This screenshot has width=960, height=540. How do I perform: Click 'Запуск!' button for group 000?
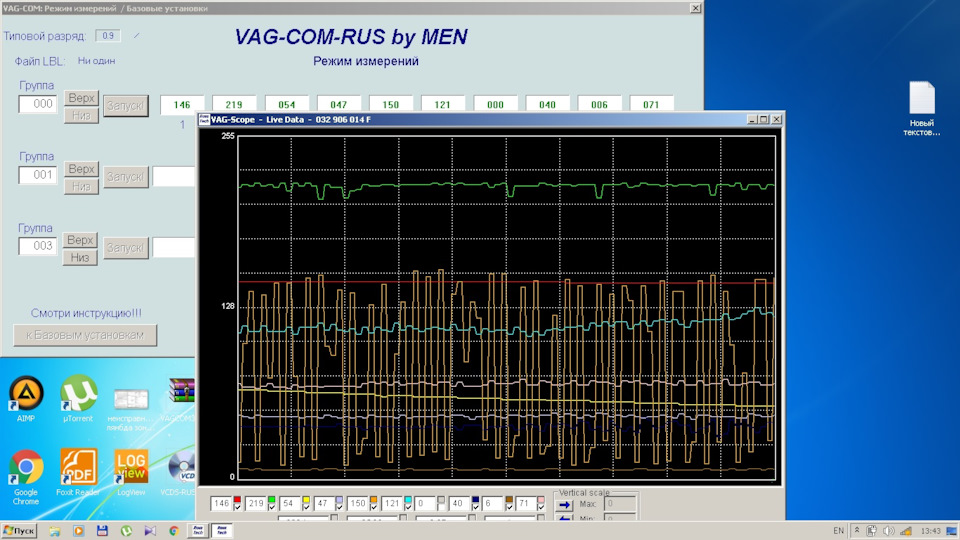click(126, 105)
